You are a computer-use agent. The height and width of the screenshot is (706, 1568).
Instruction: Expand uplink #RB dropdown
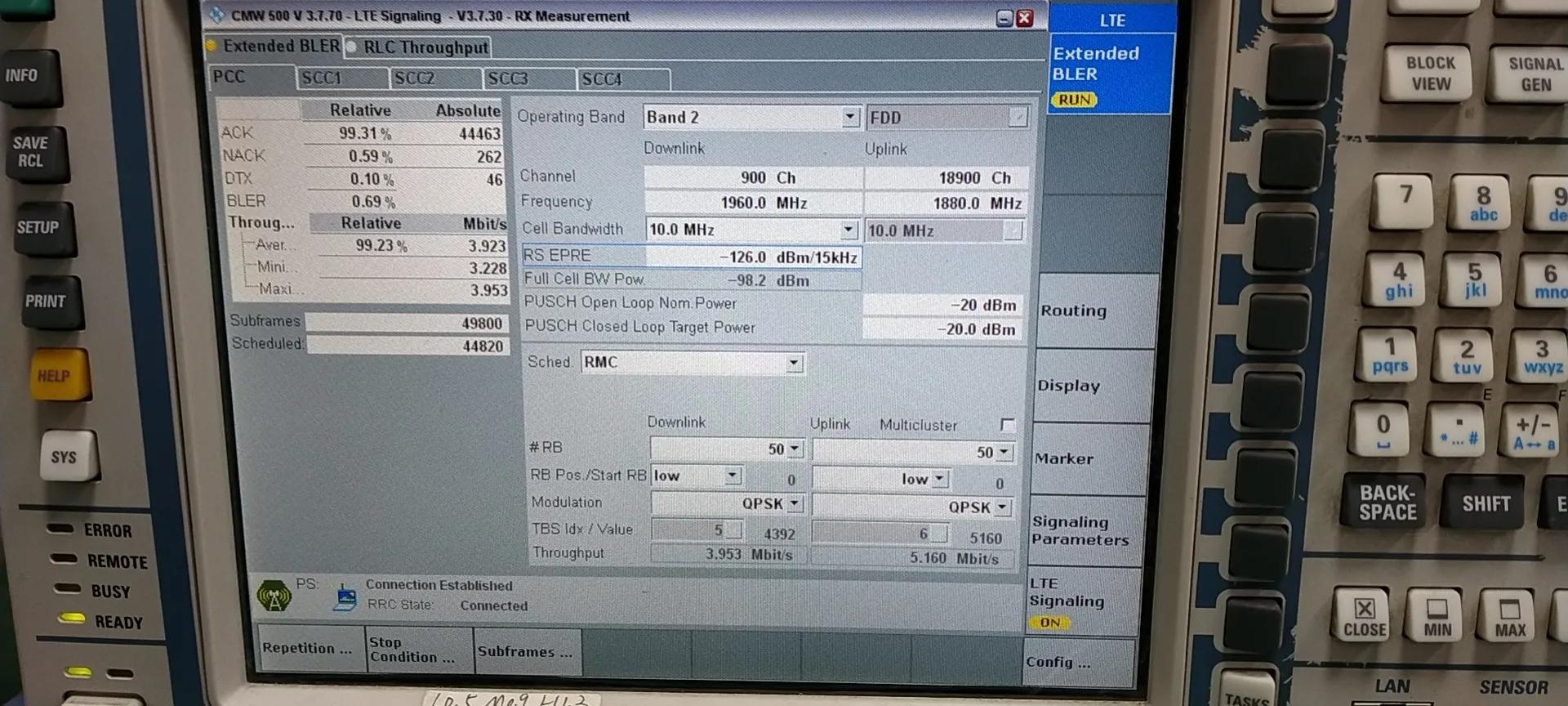(x=1004, y=452)
